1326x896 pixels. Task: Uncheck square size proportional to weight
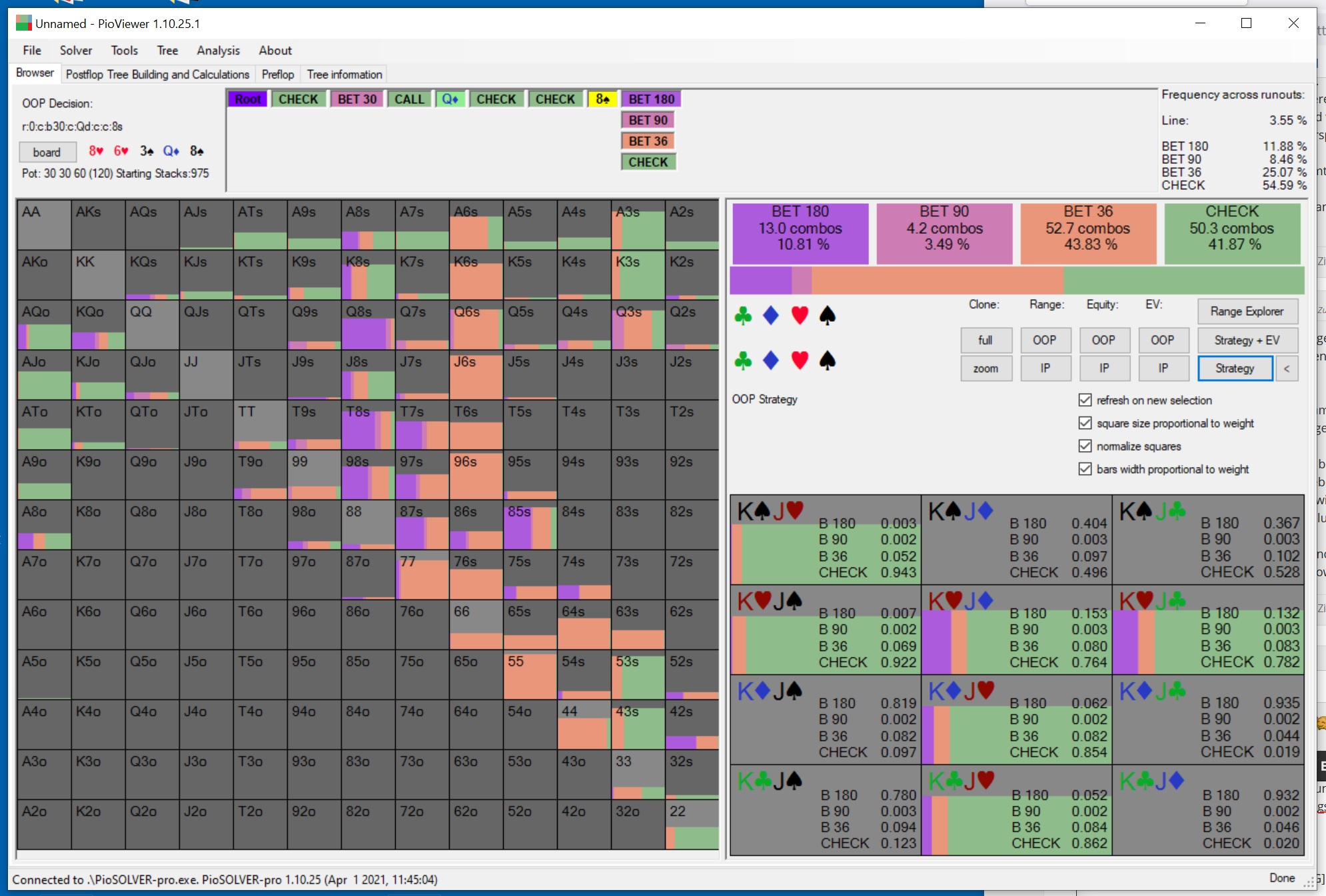[x=1085, y=423]
